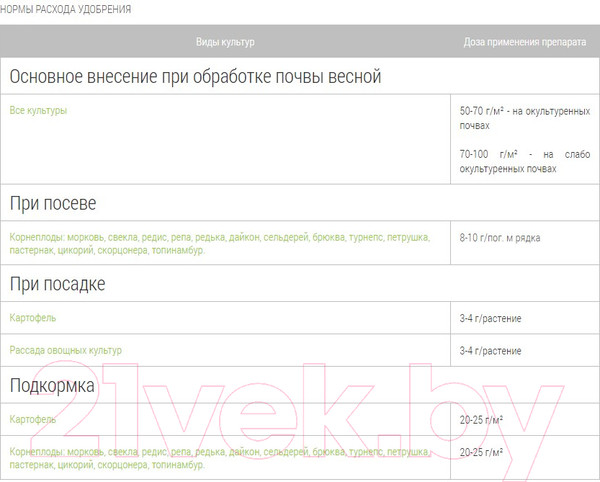Viewport: 600px width, 482px height.
Task: Click the 'Виды культур' column header
Action: click(x=225, y=42)
